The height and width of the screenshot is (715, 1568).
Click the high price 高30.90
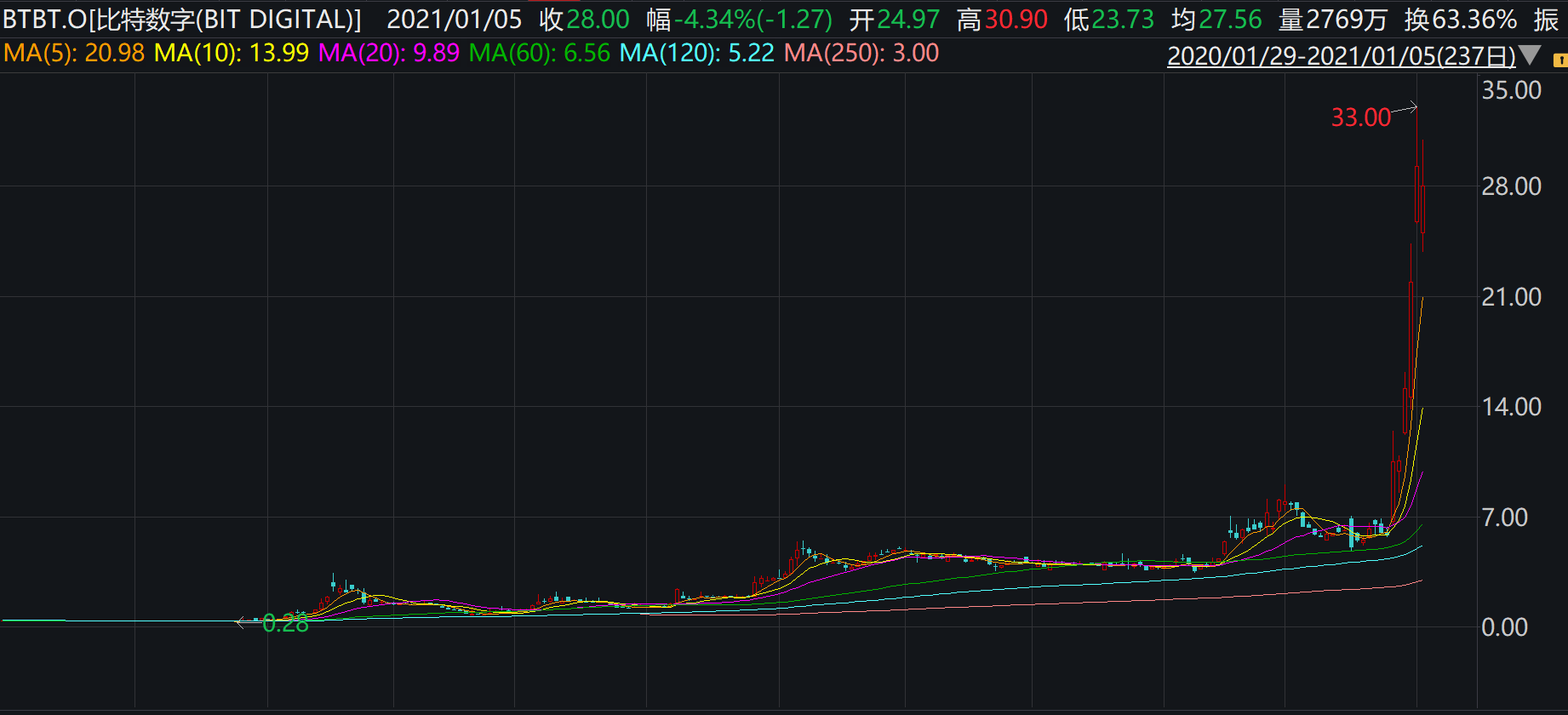click(1002, 19)
